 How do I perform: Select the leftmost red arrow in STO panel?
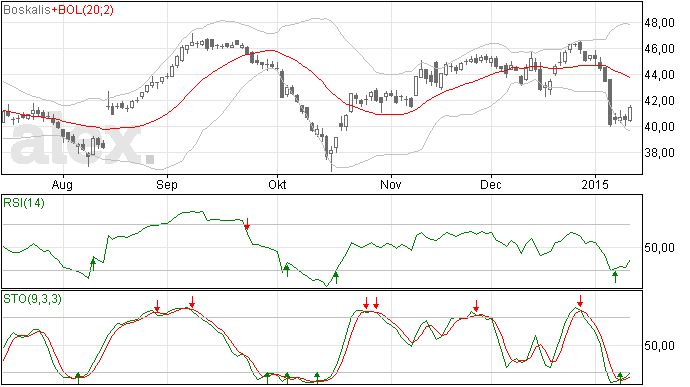coord(157,306)
